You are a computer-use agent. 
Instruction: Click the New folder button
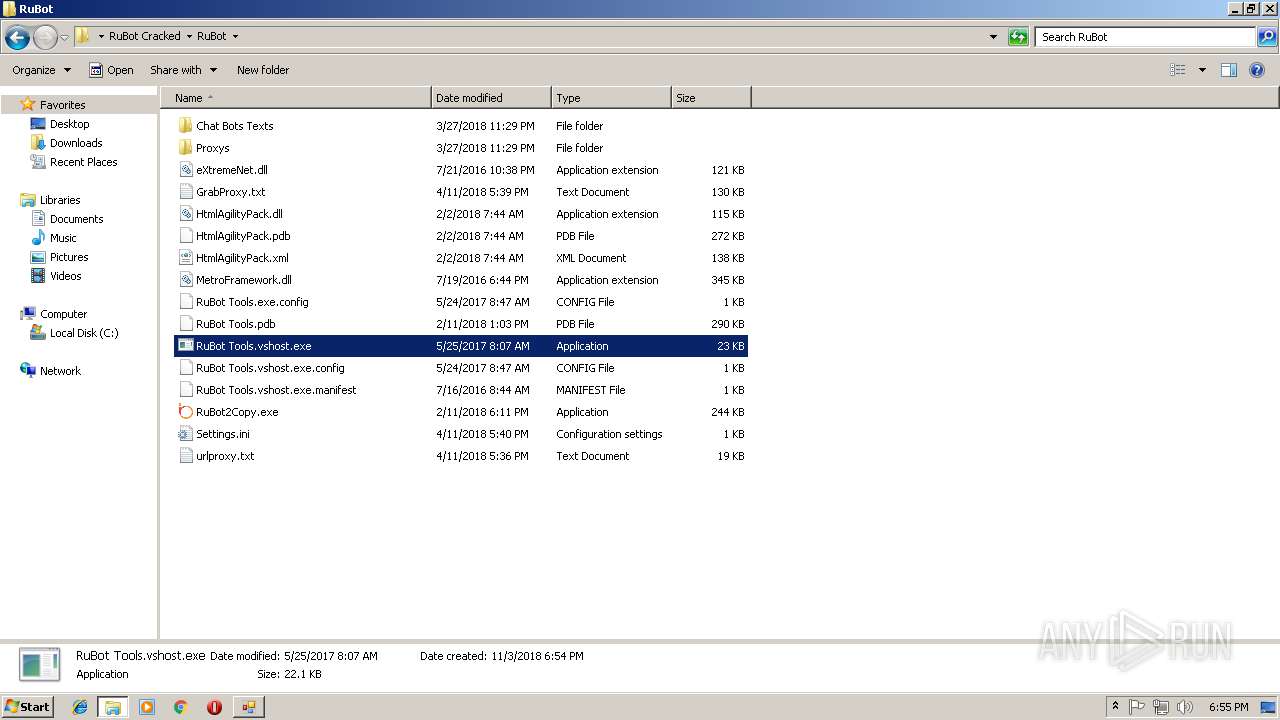tap(263, 70)
